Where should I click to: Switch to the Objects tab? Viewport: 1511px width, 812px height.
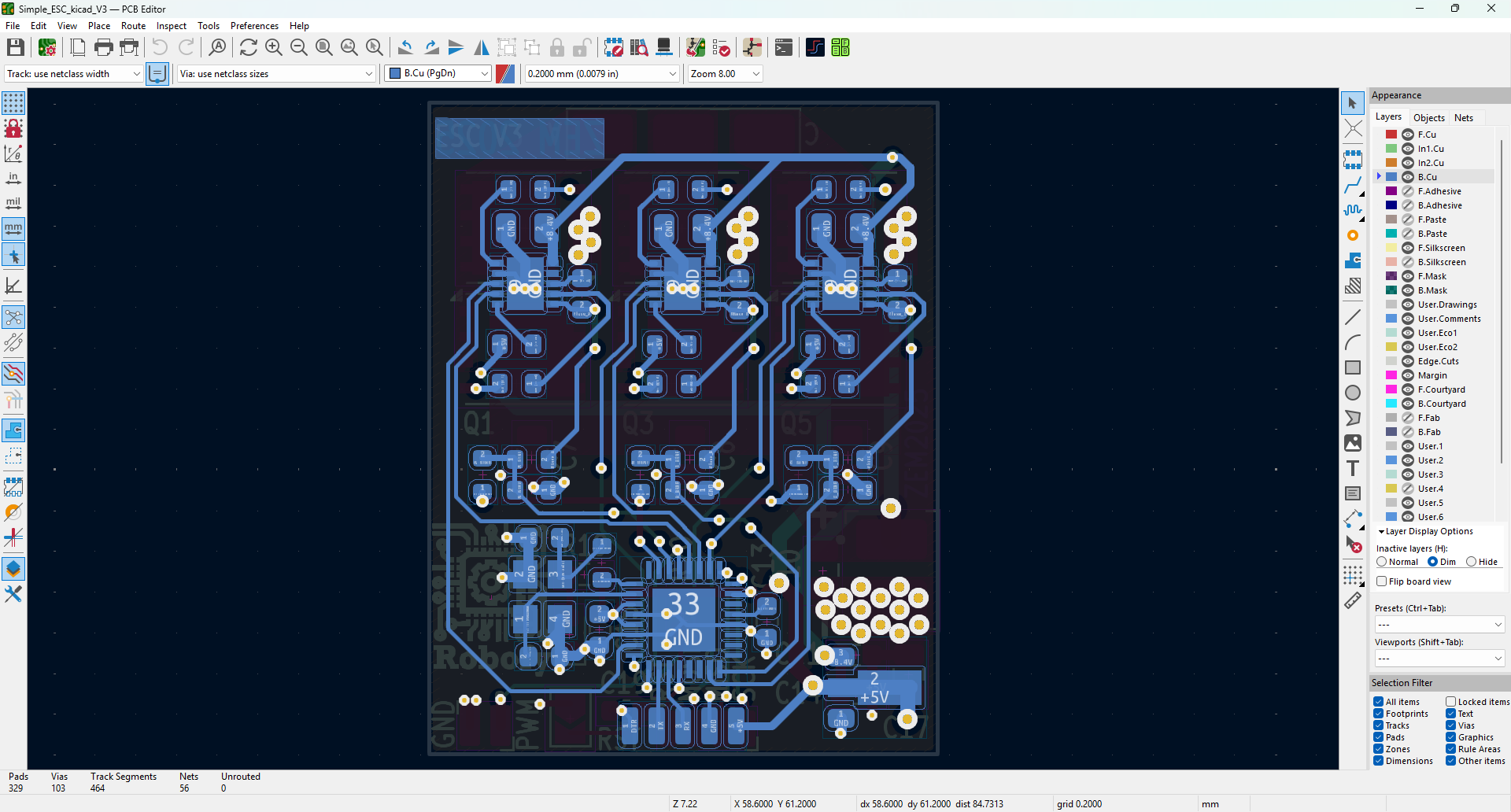coord(1429,118)
